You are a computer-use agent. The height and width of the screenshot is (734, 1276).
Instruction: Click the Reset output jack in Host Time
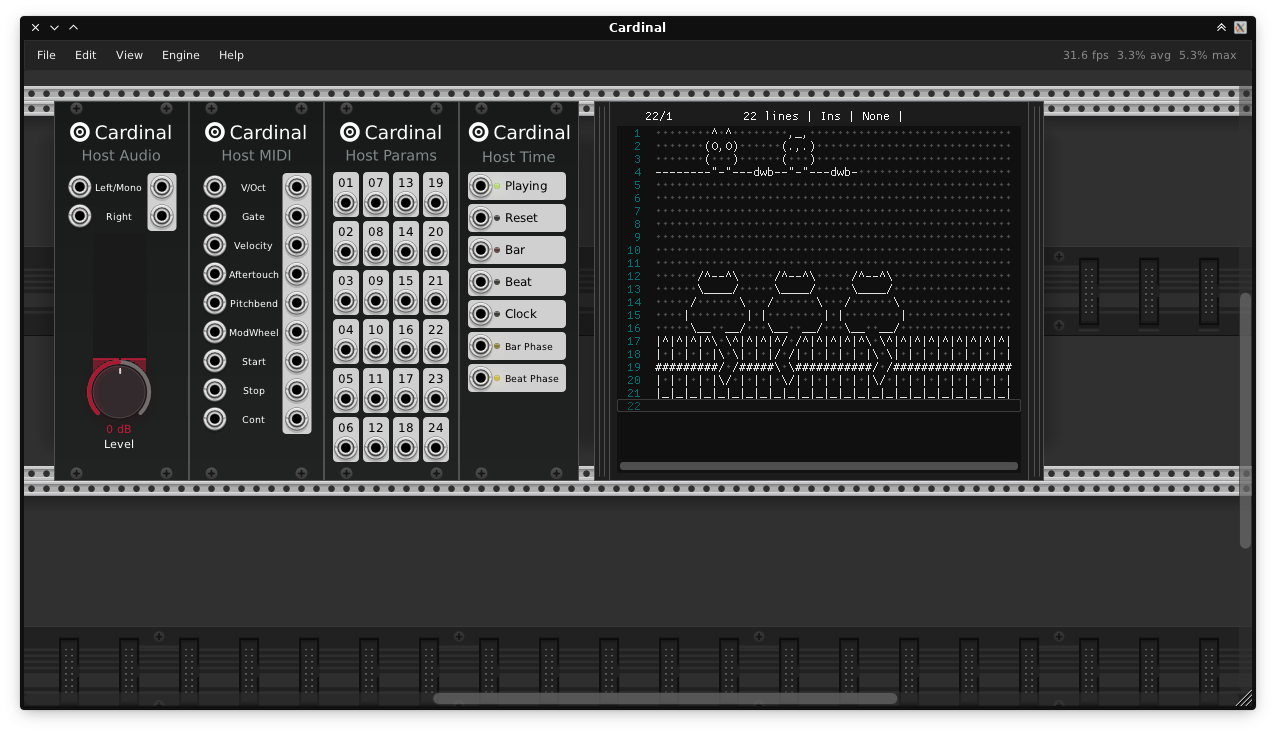coord(481,218)
